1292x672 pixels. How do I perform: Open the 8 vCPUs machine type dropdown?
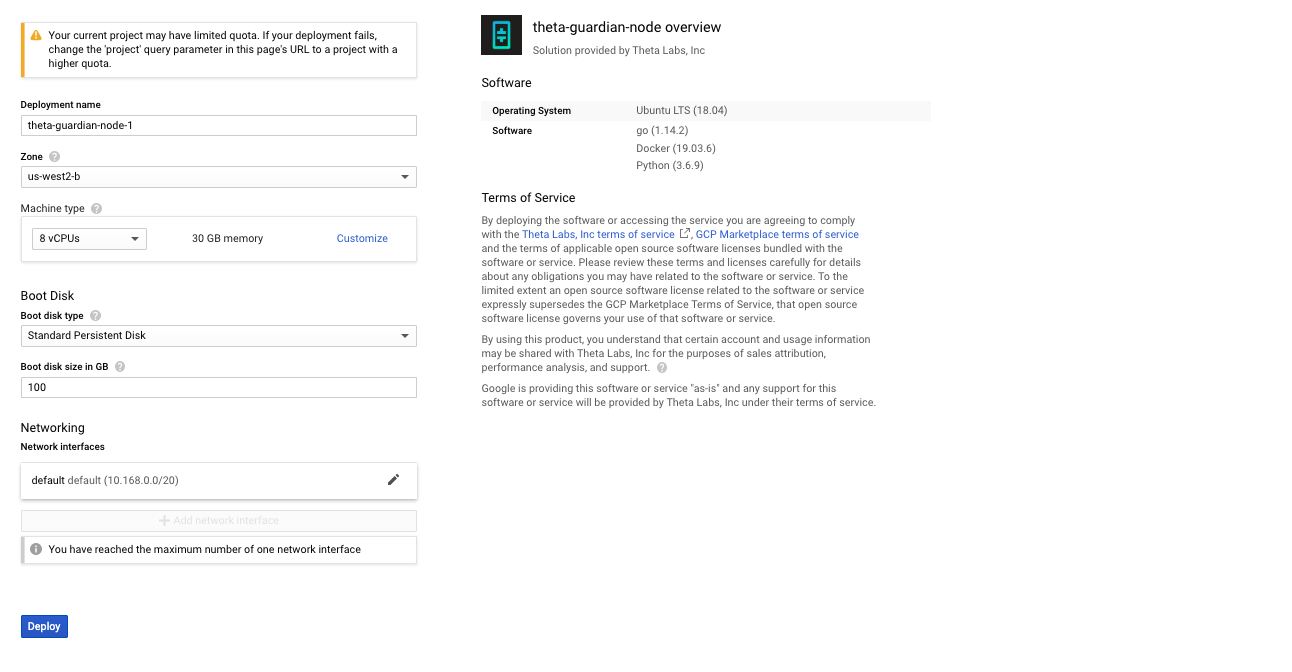coord(89,239)
